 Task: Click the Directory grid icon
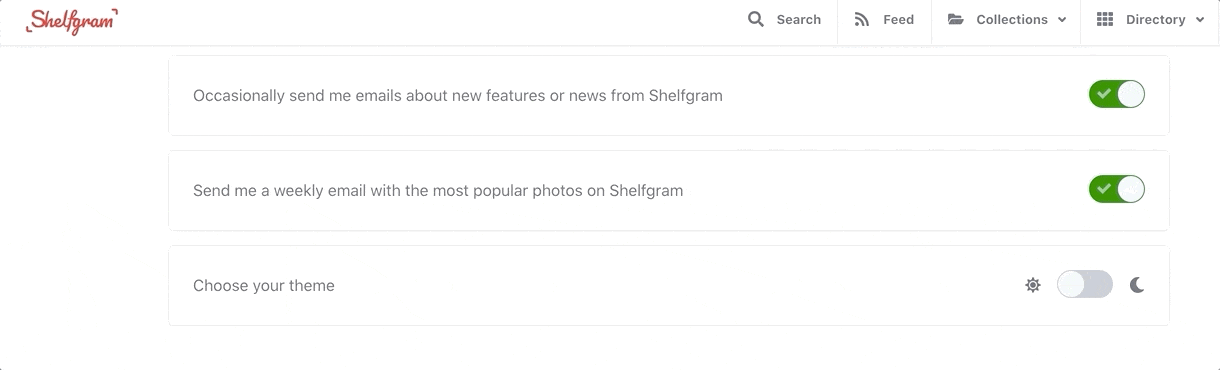point(1105,19)
